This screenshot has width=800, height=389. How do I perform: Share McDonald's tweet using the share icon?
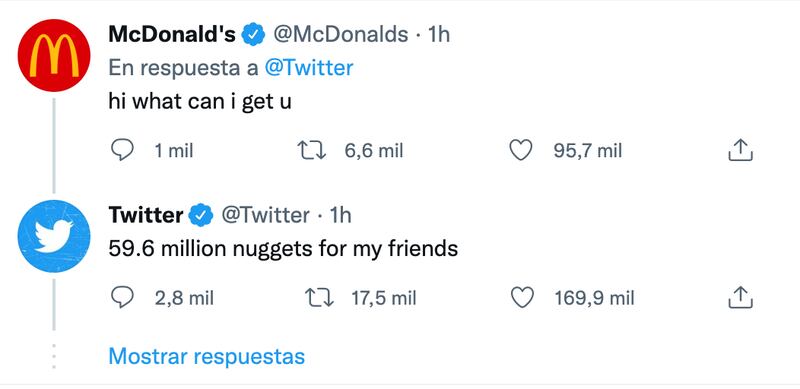tap(740, 150)
